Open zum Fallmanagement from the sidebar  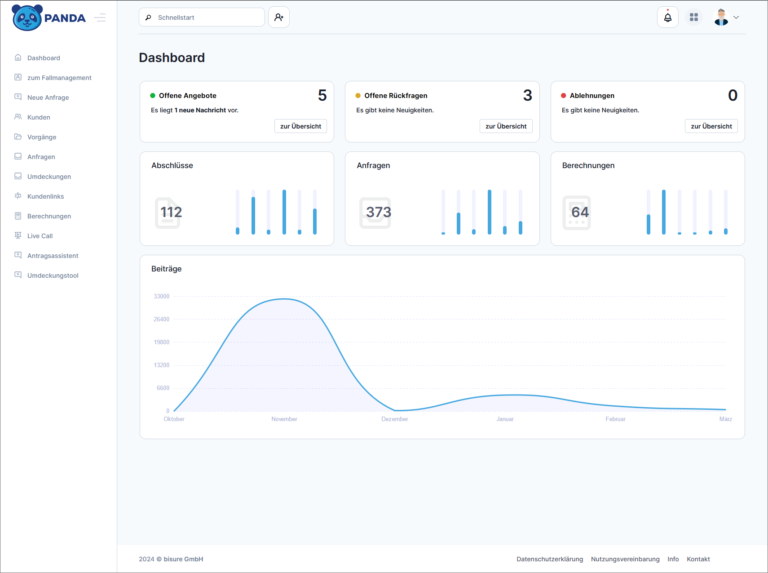pos(59,78)
